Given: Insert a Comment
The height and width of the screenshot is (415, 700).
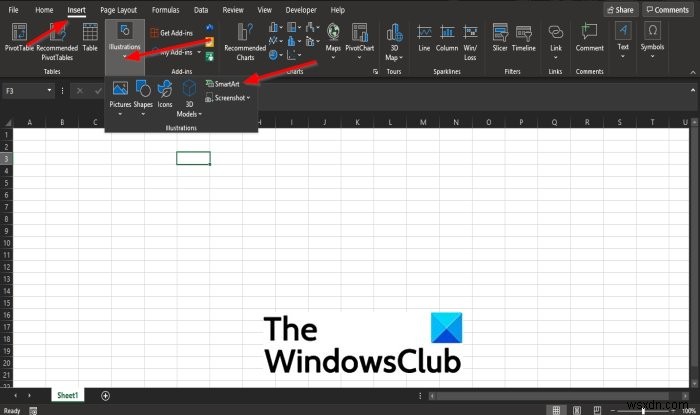Looking at the screenshot, I should (x=589, y=37).
